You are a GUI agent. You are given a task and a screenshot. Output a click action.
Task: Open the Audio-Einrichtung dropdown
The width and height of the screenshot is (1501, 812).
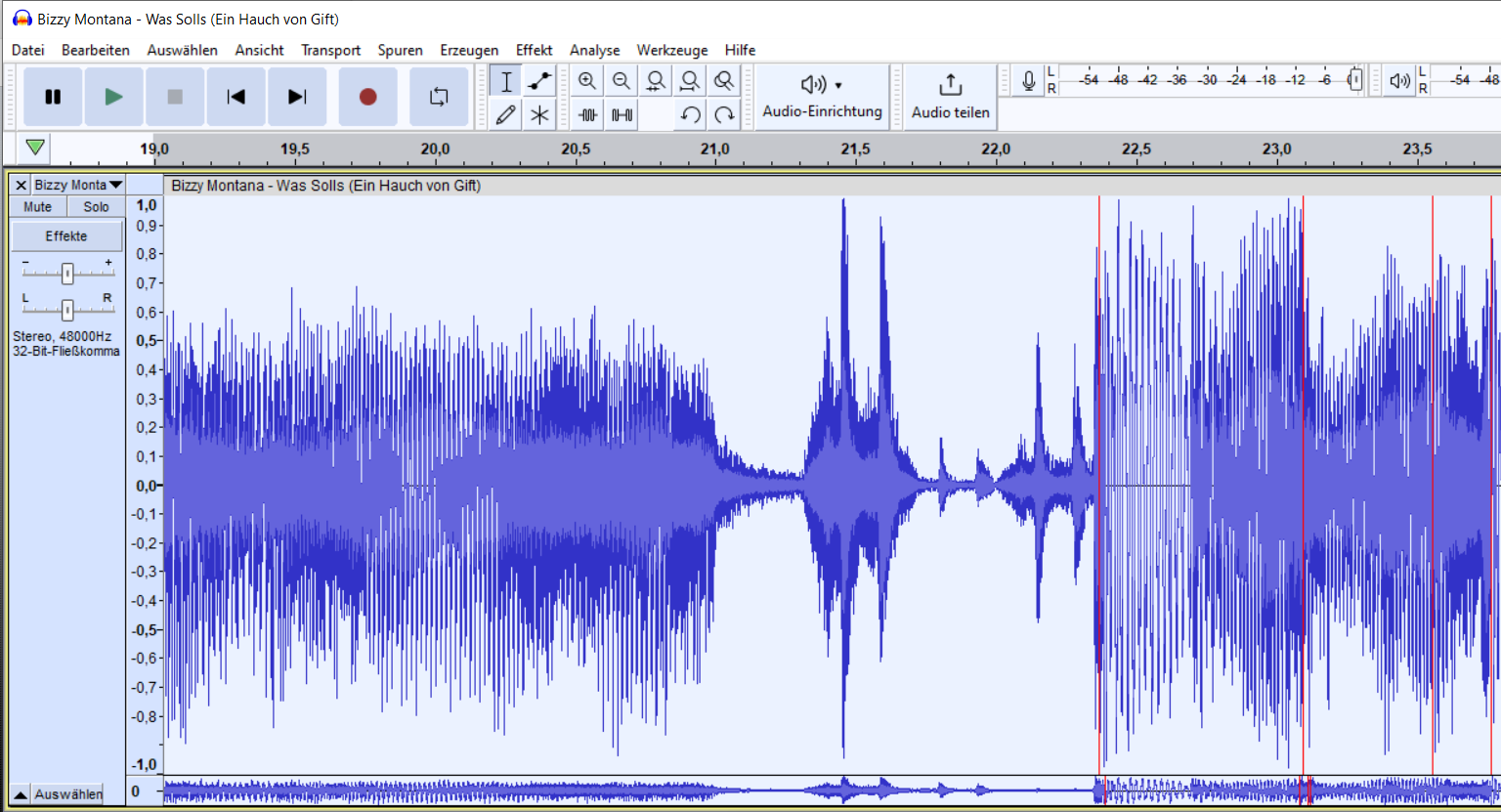point(822,97)
